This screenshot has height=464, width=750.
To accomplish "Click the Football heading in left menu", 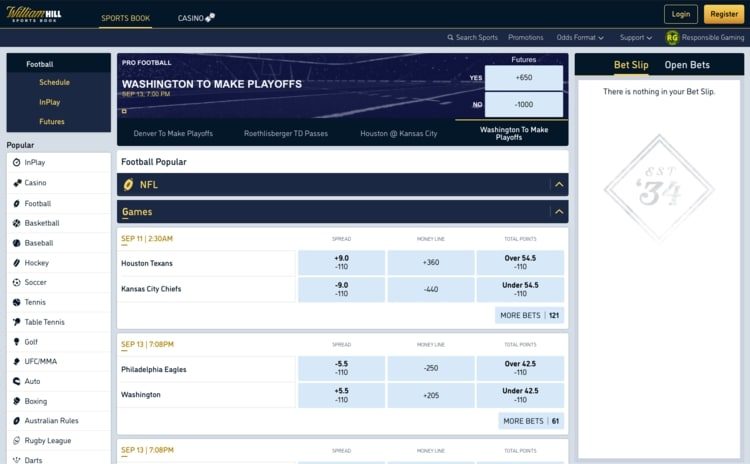I will (x=40, y=64).
